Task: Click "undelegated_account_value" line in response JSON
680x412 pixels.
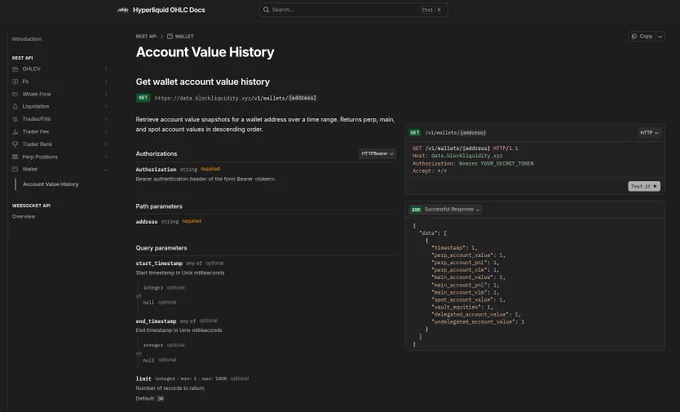Action: click(x=478, y=322)
